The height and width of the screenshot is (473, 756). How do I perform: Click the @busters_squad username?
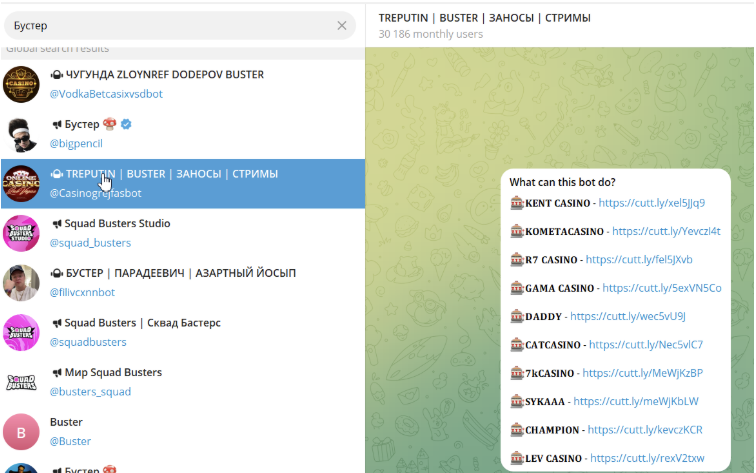[x=90, y=392]
